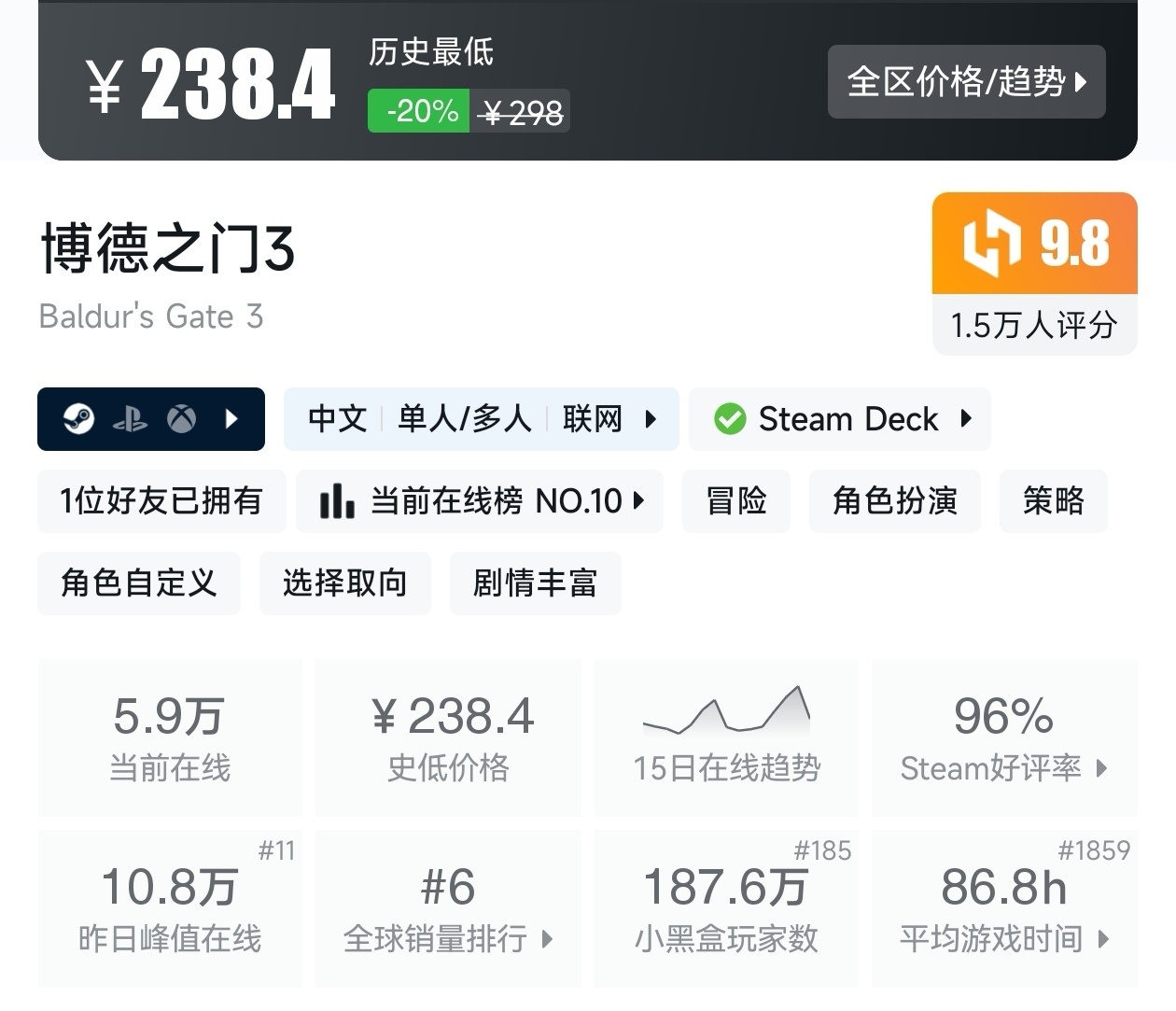This screenshot has width=1176, height=1011.
Task: Click the Steam platform icon
Action: tap(78, 419)
